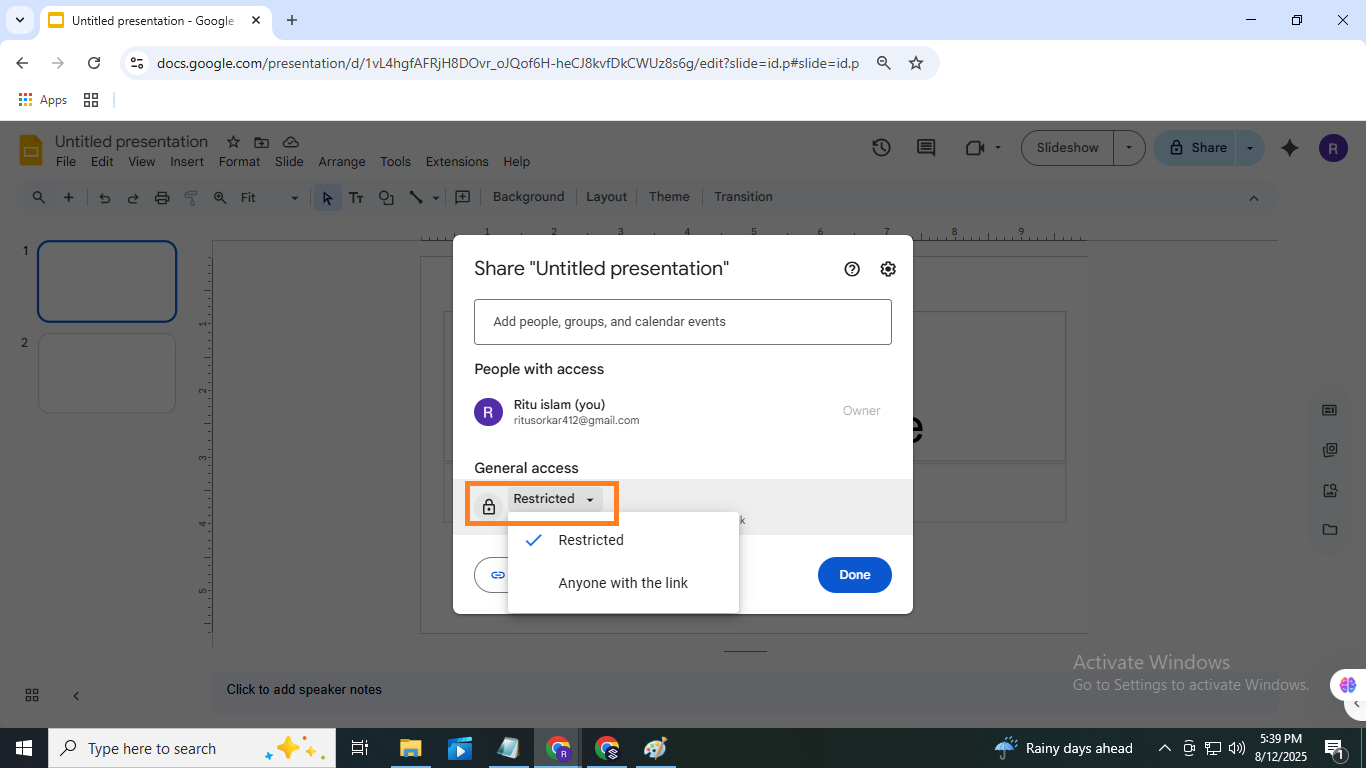Screen dimensions: 1366x768
Task: Click the Share button
Action: click(x=1198, y=148)
